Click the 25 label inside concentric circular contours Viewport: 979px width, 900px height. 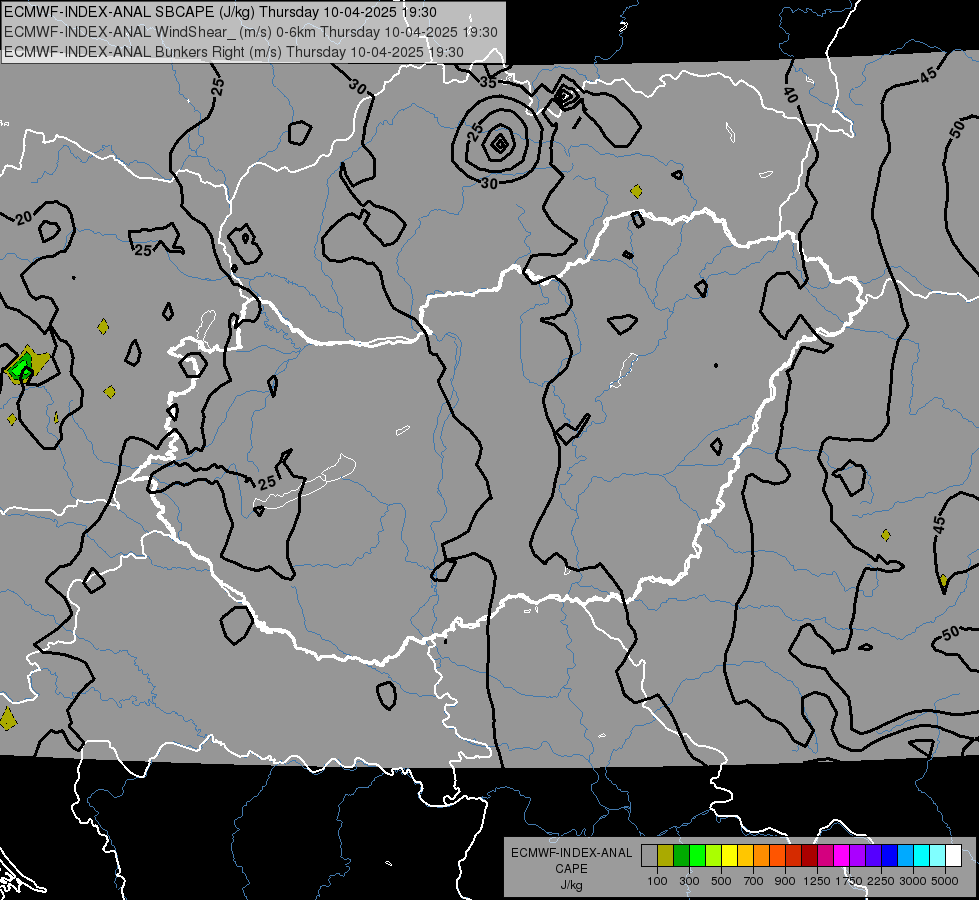coord(476,132)
